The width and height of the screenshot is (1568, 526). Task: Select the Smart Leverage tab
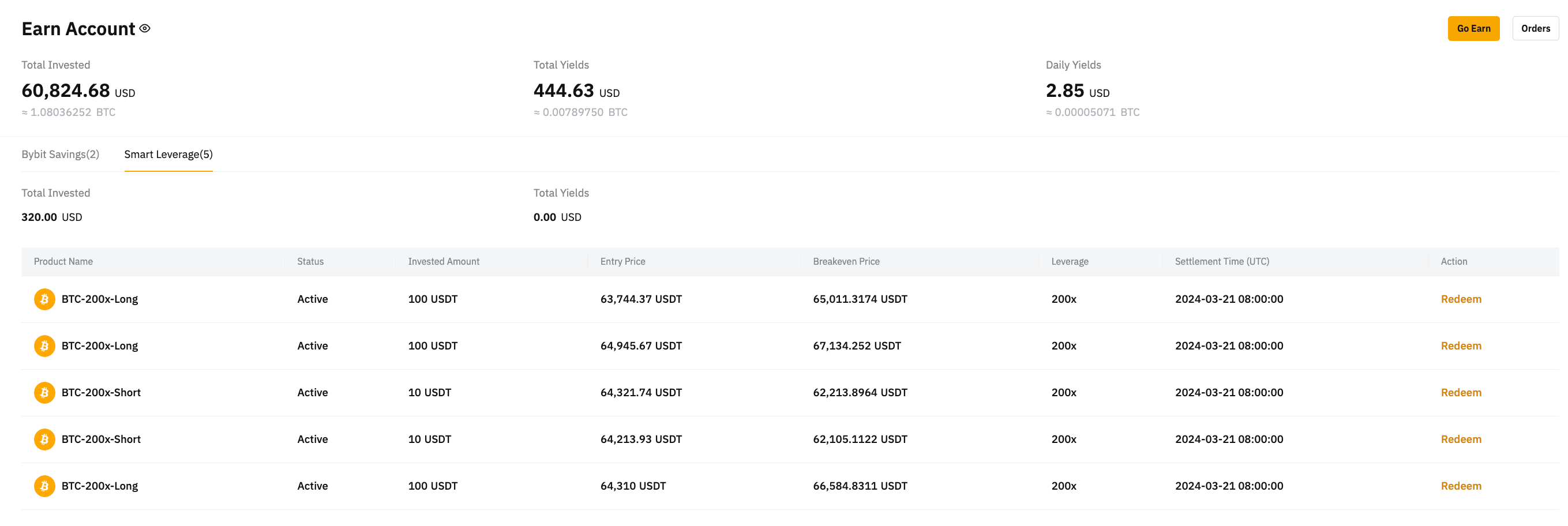(168, 155)
